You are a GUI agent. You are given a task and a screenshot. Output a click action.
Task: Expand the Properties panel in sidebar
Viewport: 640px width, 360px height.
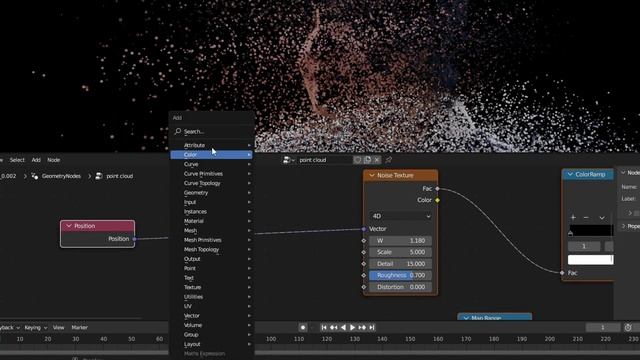624,226
